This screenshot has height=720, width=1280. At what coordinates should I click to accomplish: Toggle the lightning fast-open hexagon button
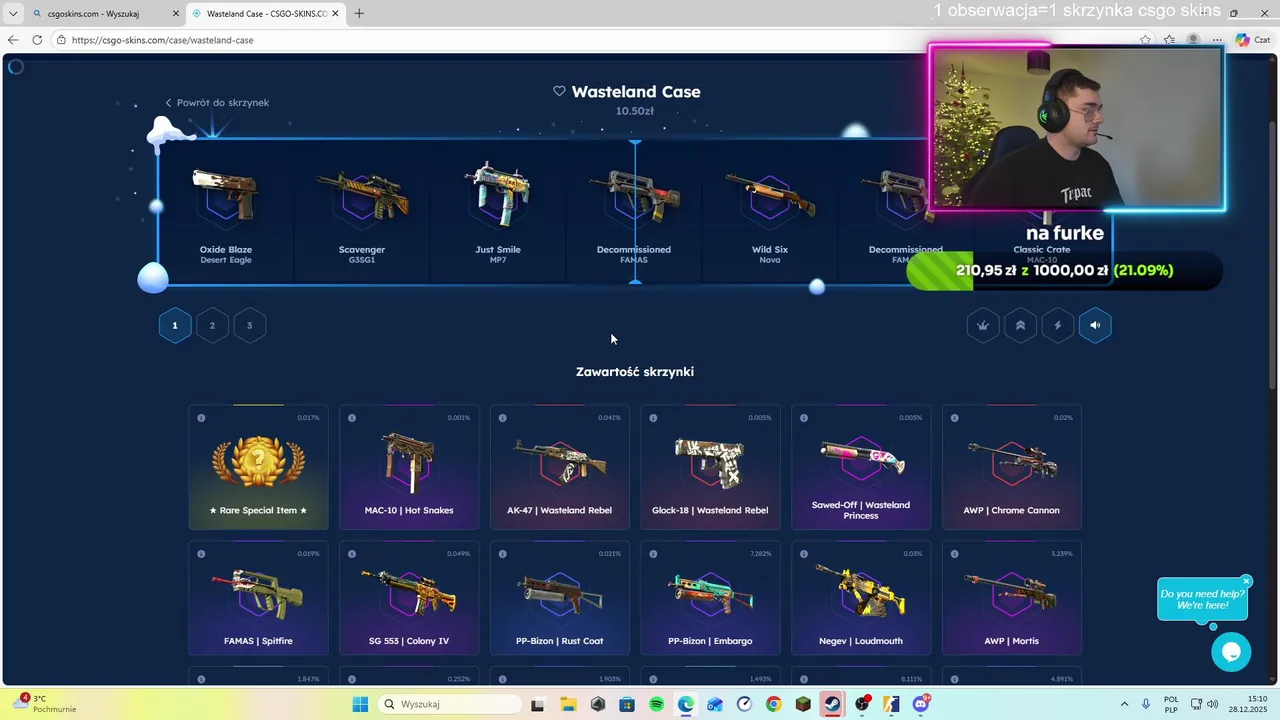coord(1058,325)
